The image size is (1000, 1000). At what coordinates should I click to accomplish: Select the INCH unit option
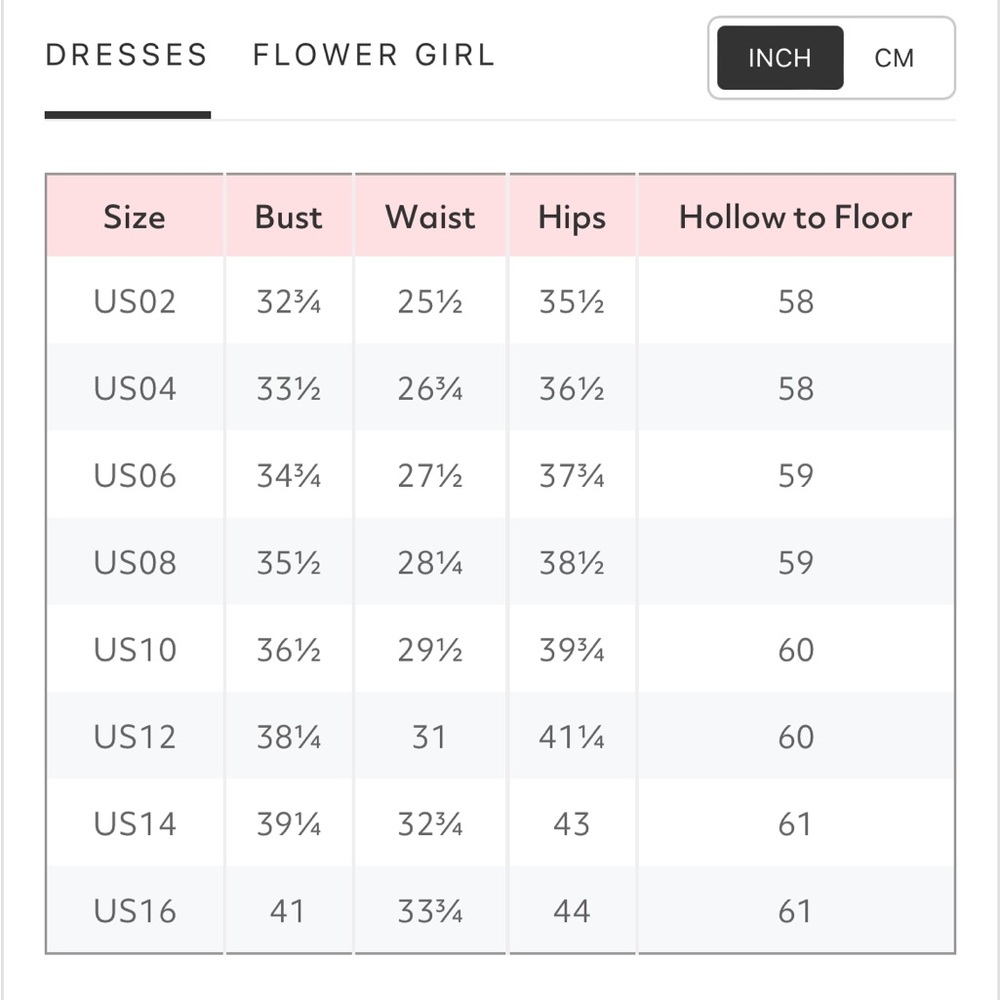[780, 58]
